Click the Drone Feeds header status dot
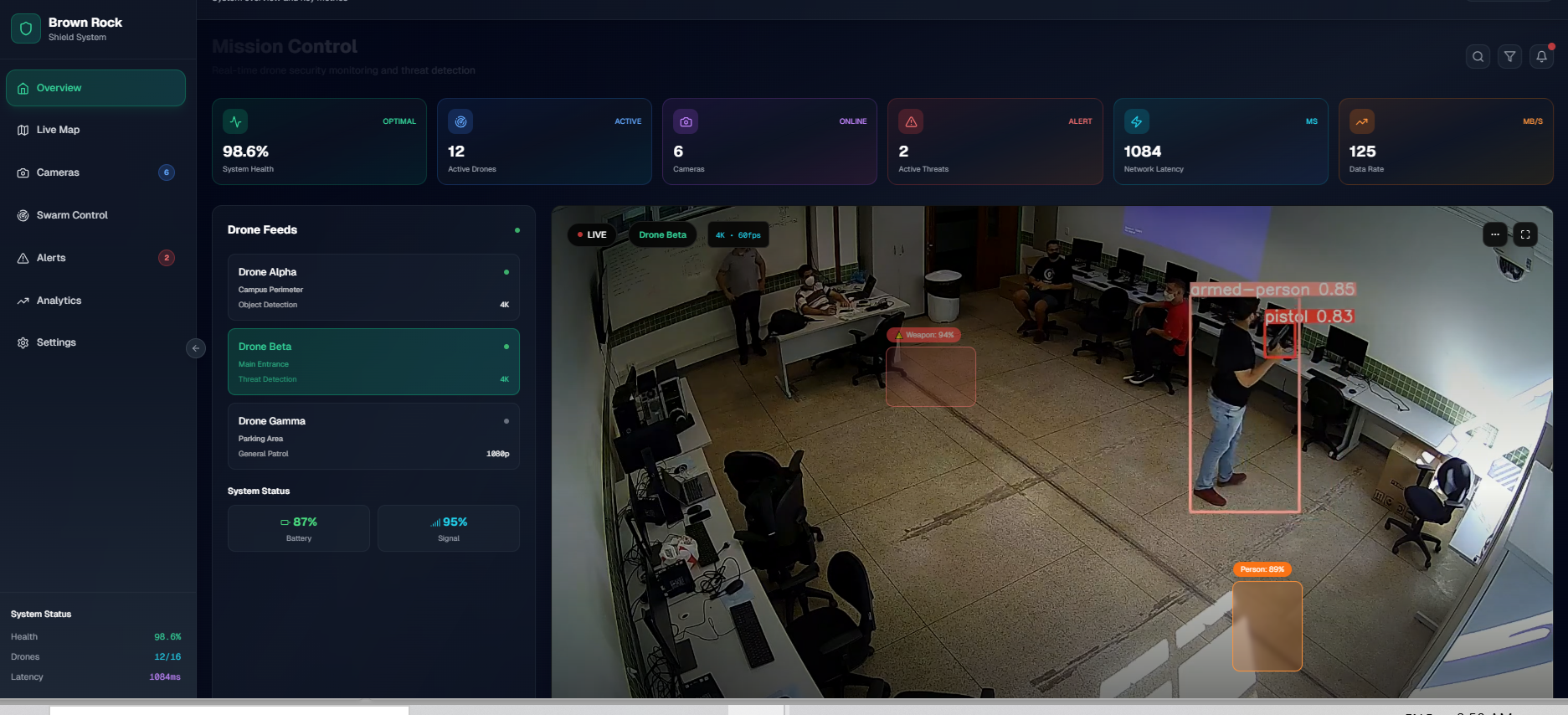 517,230
